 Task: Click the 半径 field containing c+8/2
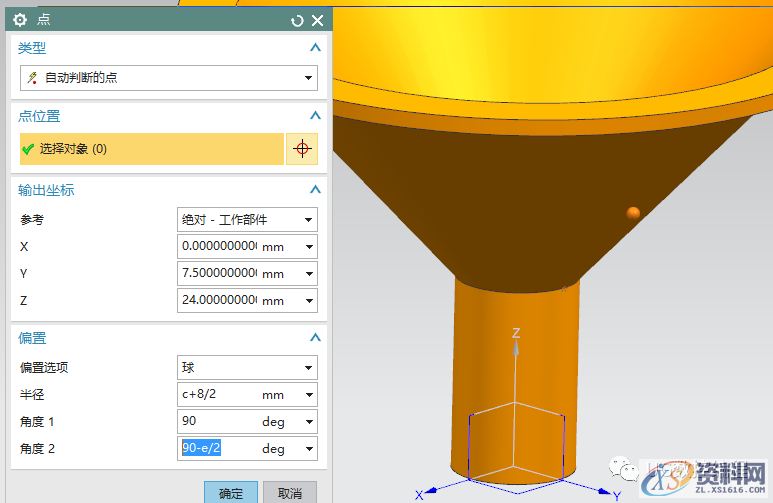pos(219,394)
